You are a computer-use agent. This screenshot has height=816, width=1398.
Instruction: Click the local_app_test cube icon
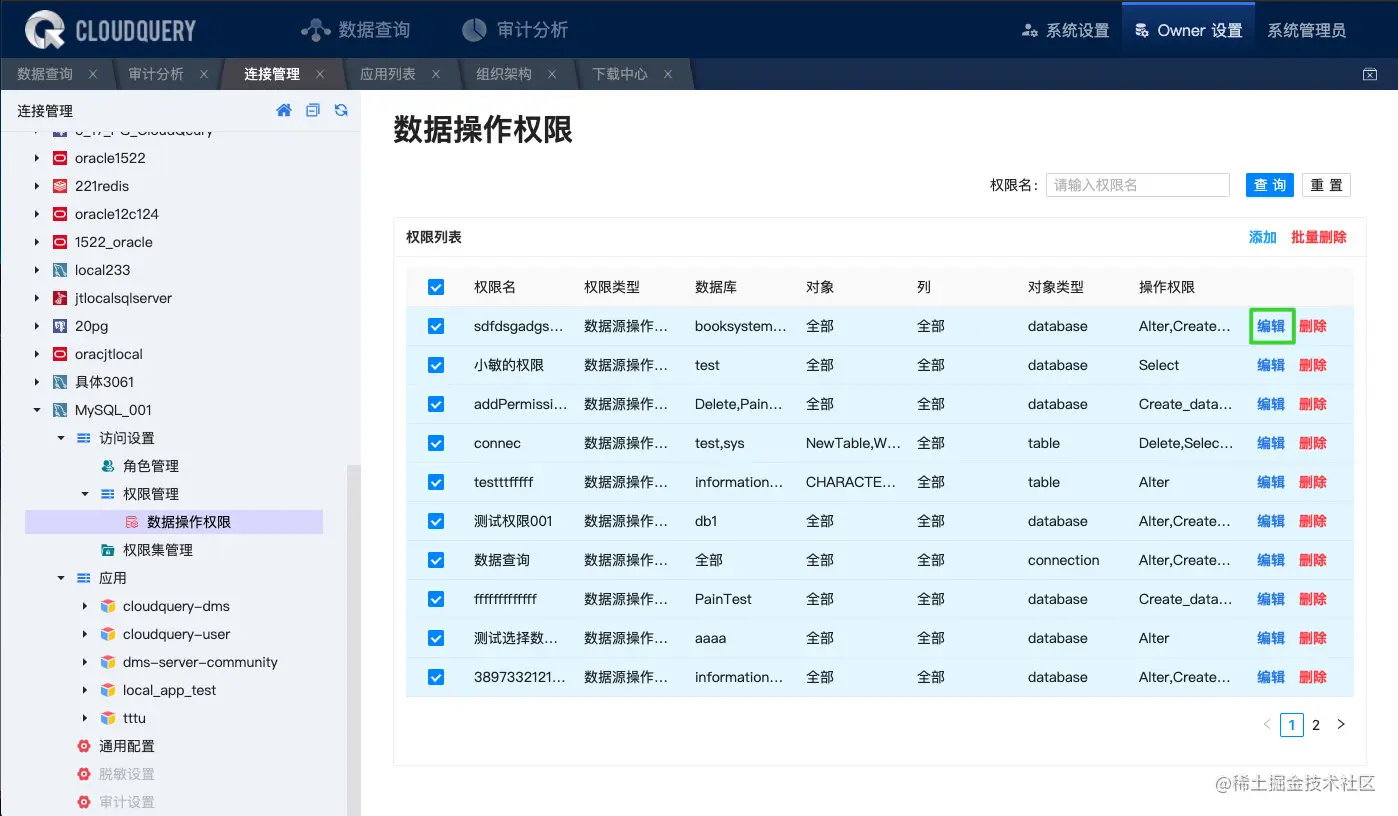click(108, 690)
